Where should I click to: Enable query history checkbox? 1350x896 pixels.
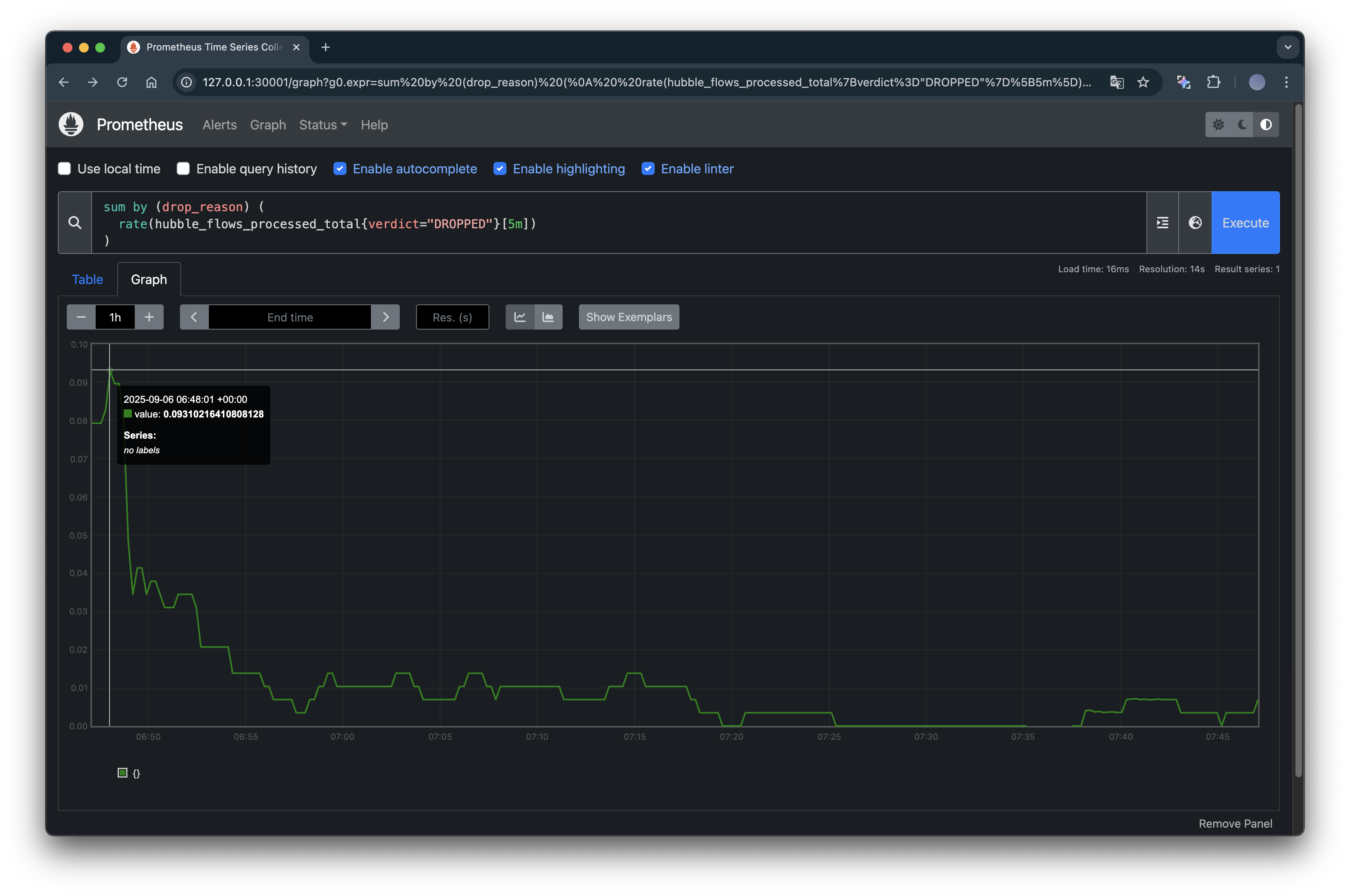pos(184,168)
